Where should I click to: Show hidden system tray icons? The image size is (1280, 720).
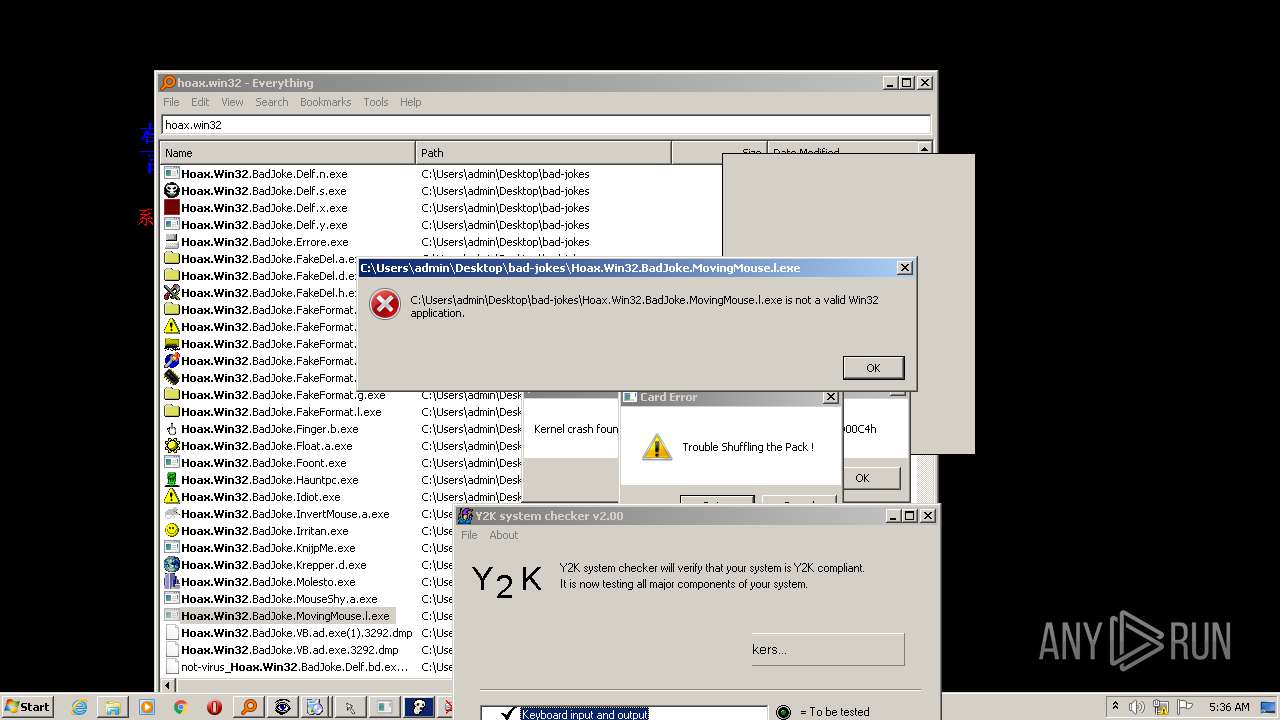(1115, 707)
